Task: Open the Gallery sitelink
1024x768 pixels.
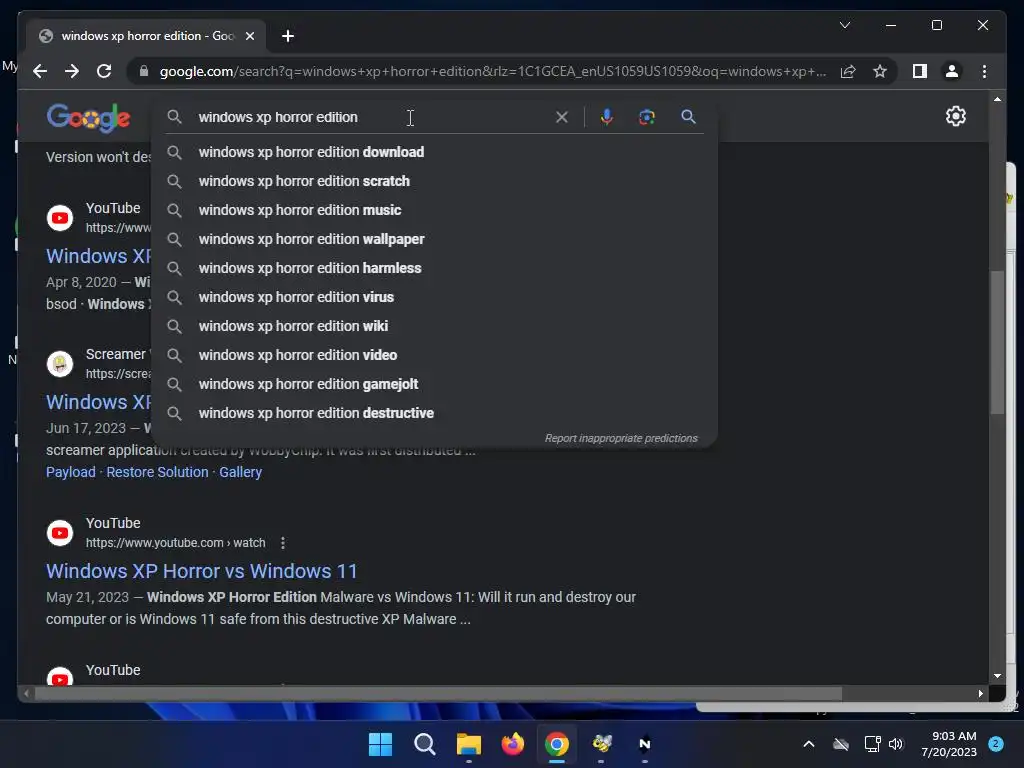Action: pyautogui.click(x=240, y=472)
